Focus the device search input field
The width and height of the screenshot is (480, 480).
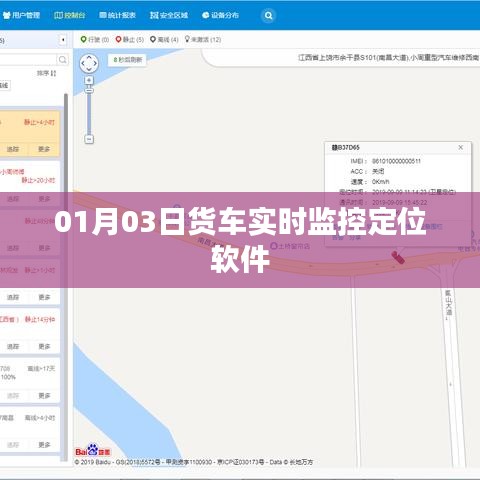[28, 60]
